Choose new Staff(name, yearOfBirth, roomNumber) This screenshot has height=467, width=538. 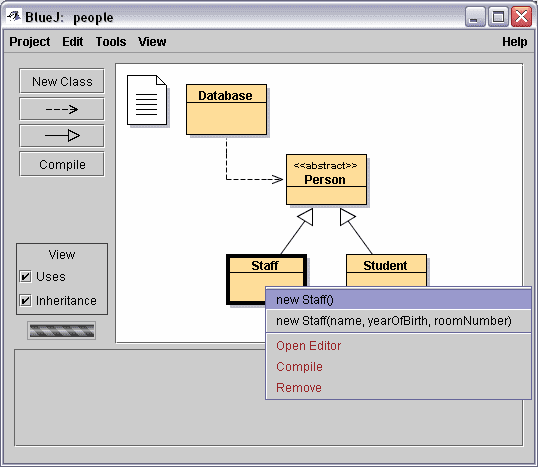coord(399,321)
